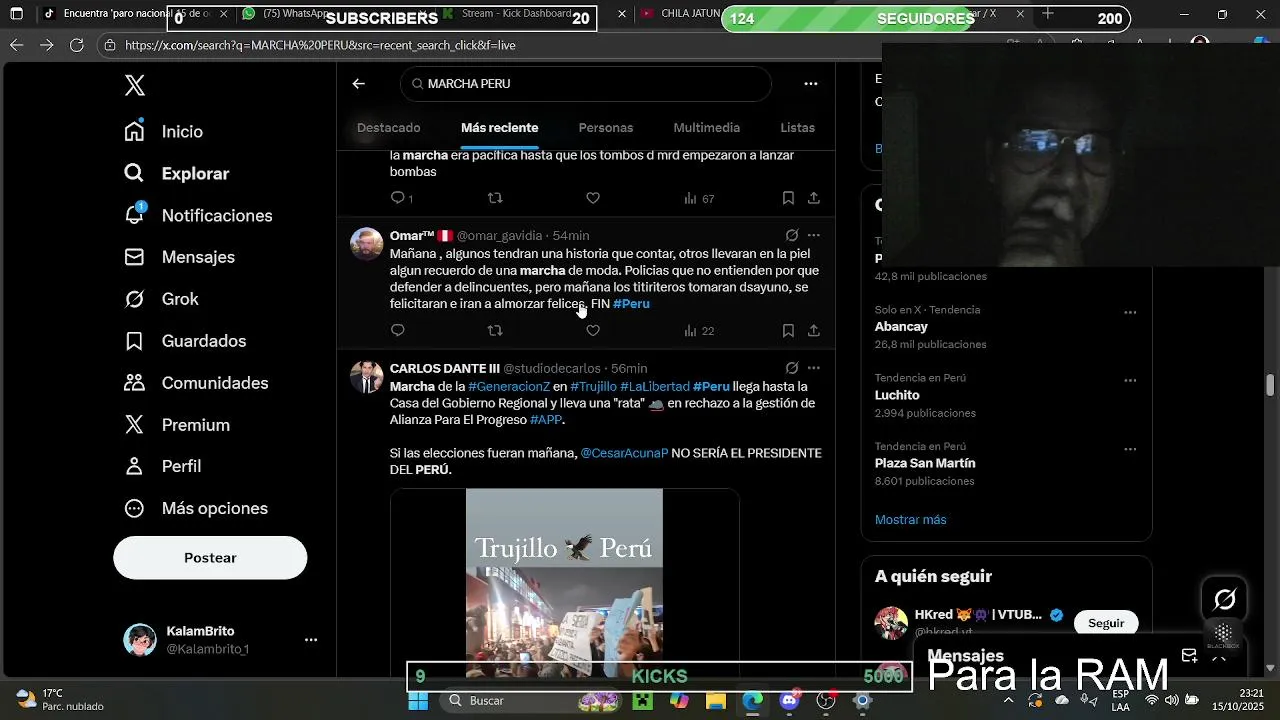Open the X logo home icon
The image size is (1280, 720).
click(135, 85)
